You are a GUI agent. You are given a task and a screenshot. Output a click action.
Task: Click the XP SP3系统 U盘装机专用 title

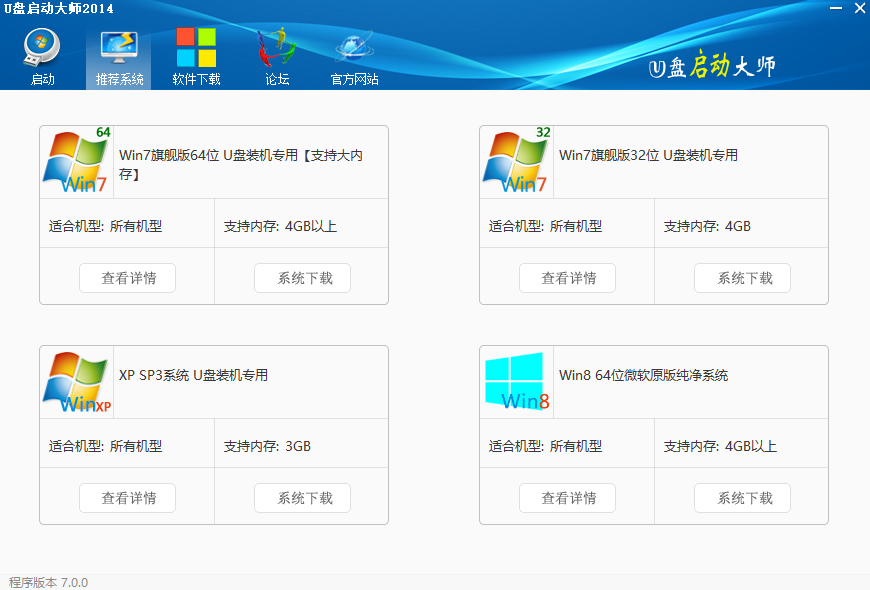[x=193, y=375]
